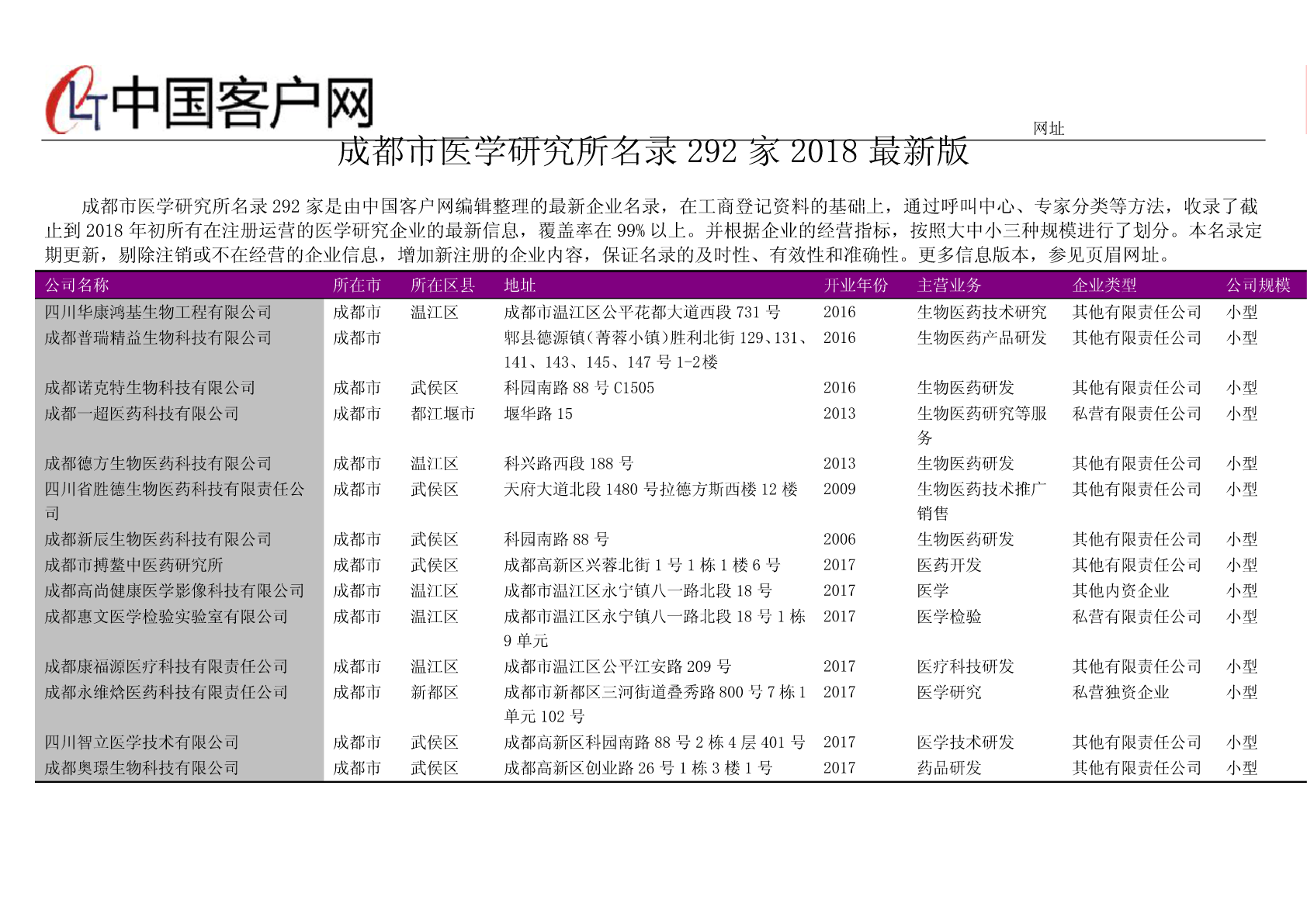This screenshot has width=1307, height=924.
Task: Click the 中国客户网 logo in the header
Action: pos(210,101)
